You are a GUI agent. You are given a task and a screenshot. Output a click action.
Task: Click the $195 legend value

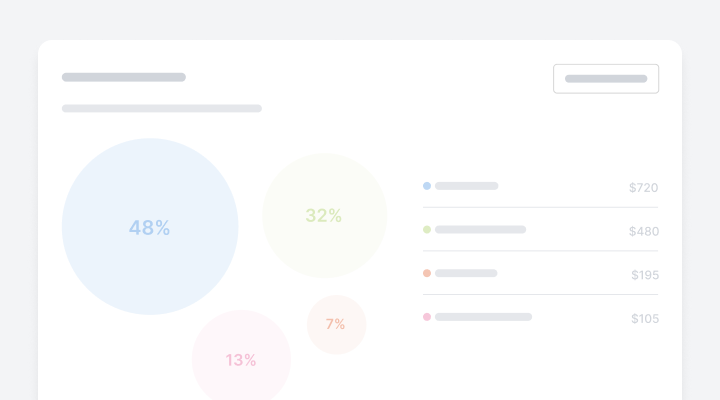tap(644, 275)
